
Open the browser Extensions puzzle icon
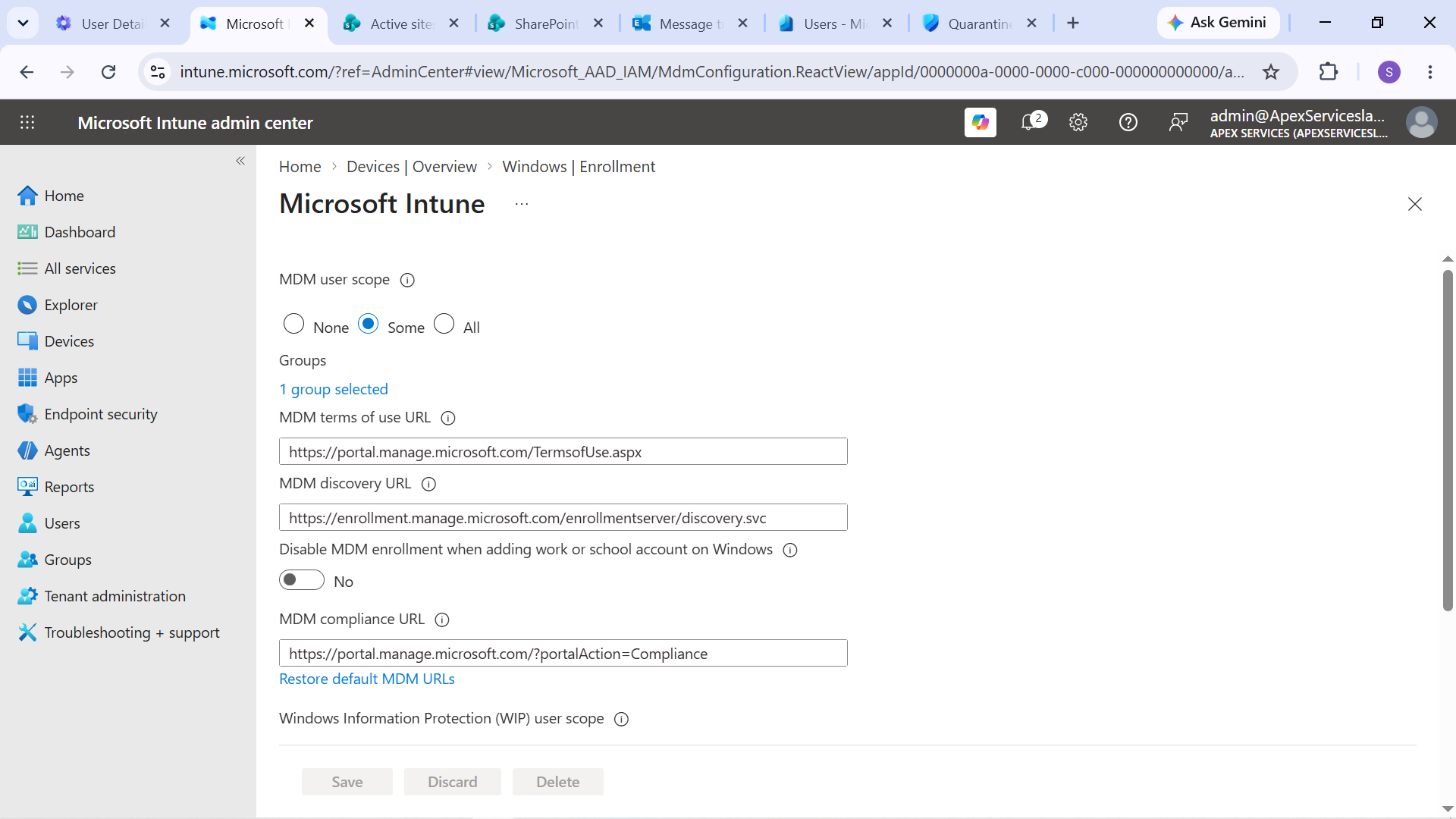point(1328,72)
